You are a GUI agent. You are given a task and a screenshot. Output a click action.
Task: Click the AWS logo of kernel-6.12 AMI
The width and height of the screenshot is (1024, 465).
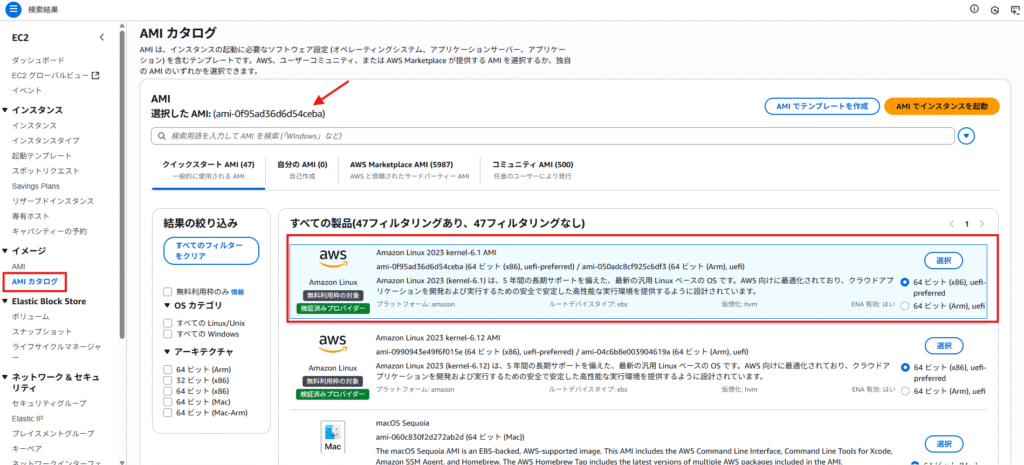pos(333,344)
